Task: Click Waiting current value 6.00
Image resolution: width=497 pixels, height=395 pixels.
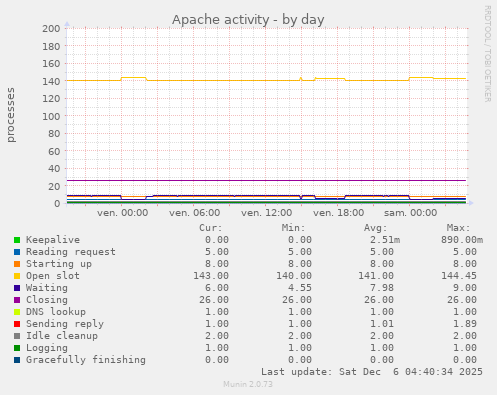Action: [x=217, y=288]
